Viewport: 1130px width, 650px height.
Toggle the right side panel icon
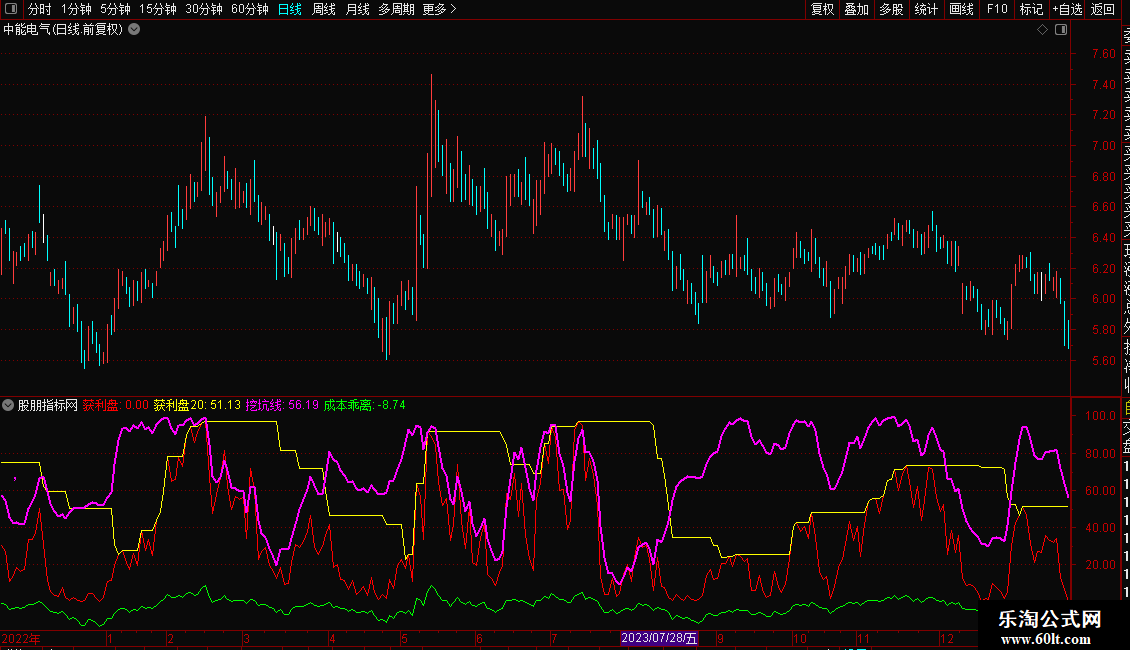pos(1059,30)
